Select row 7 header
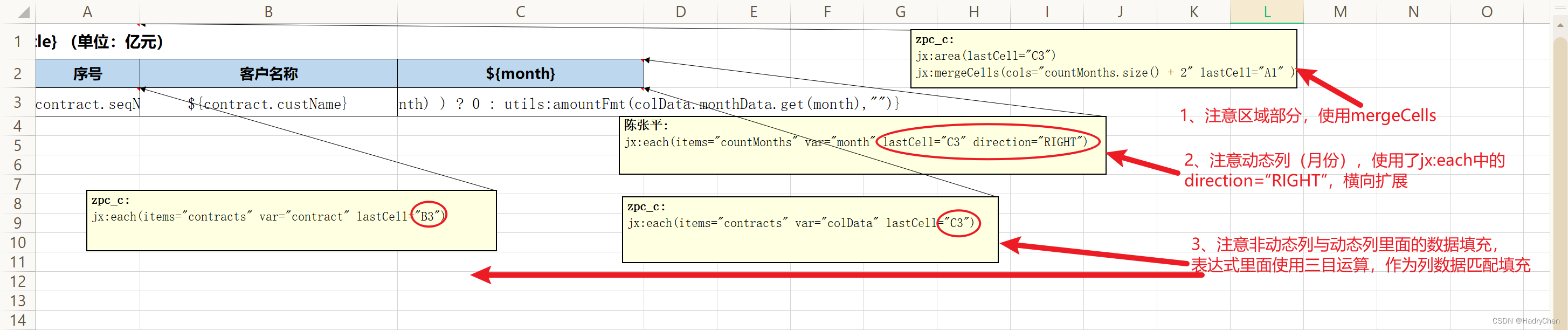This screenshot has width=1568, height=330. point(18,184)
